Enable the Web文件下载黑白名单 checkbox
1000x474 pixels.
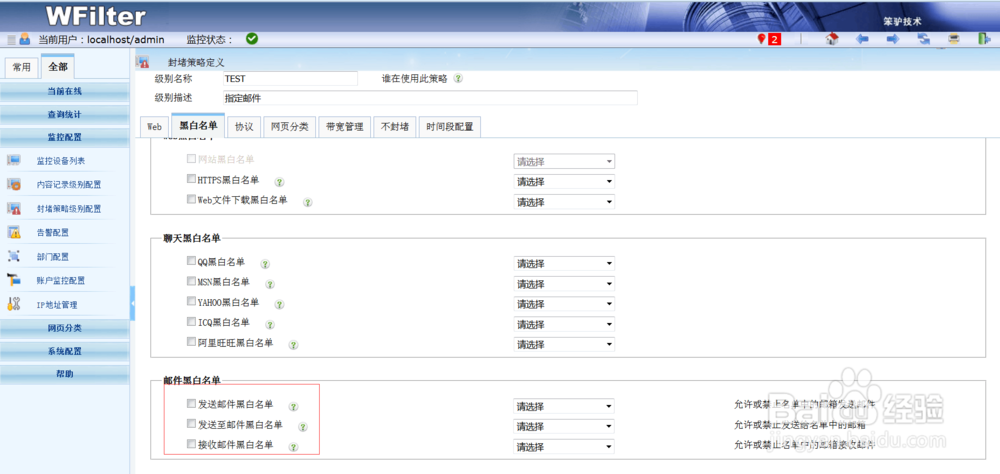click(191, 199)
